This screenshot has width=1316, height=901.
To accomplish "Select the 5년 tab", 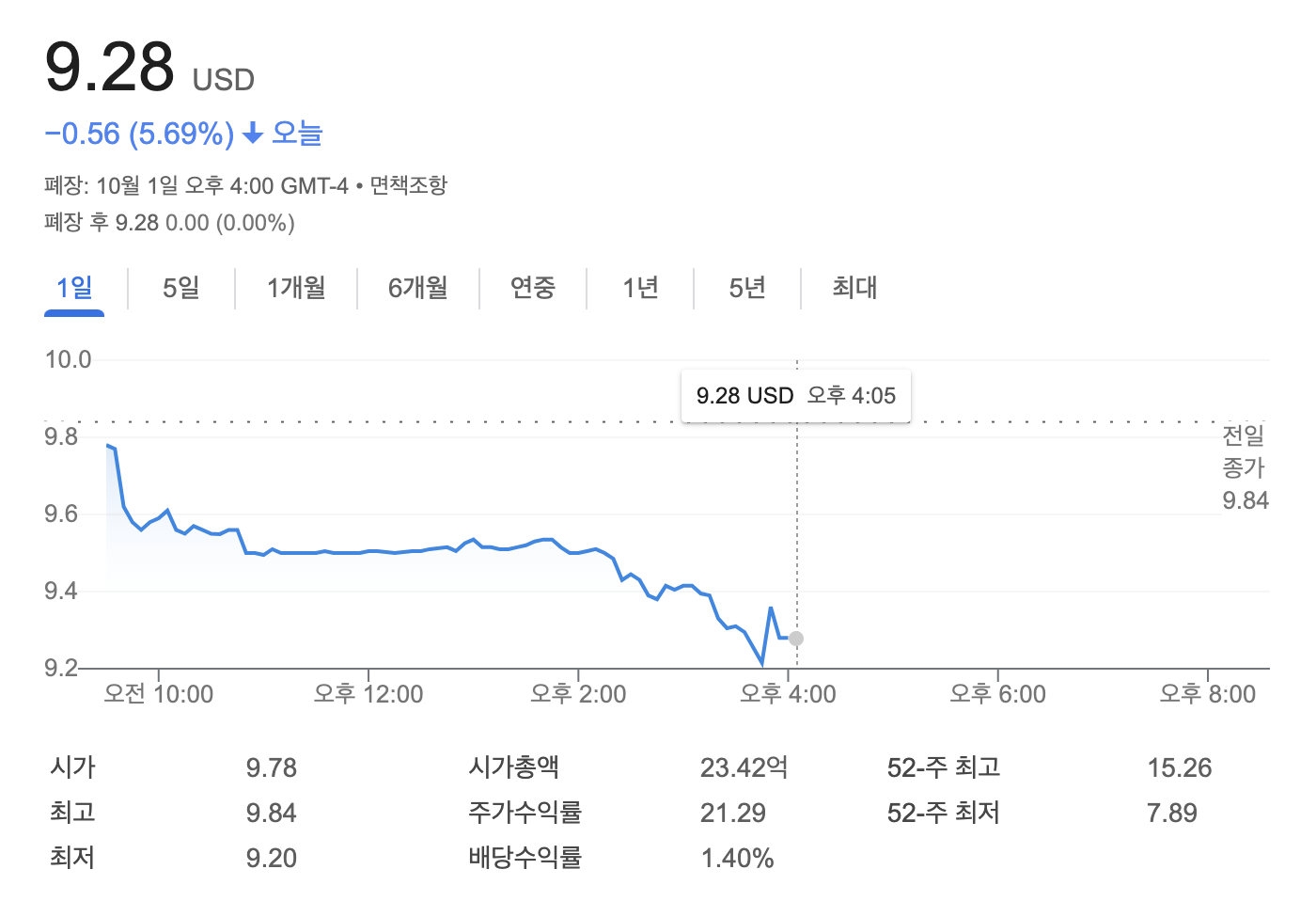I will (x=747, y=288).
